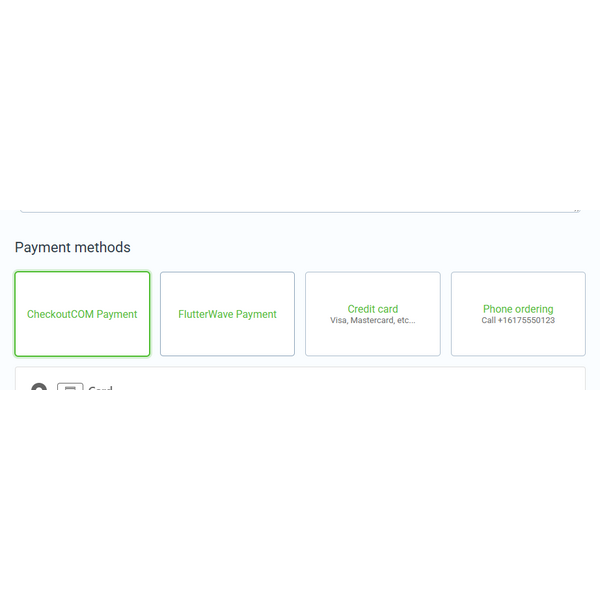600x600 pixels.
Task: Focus the text area above Payment methods
Action: click(x=300, y=206)
